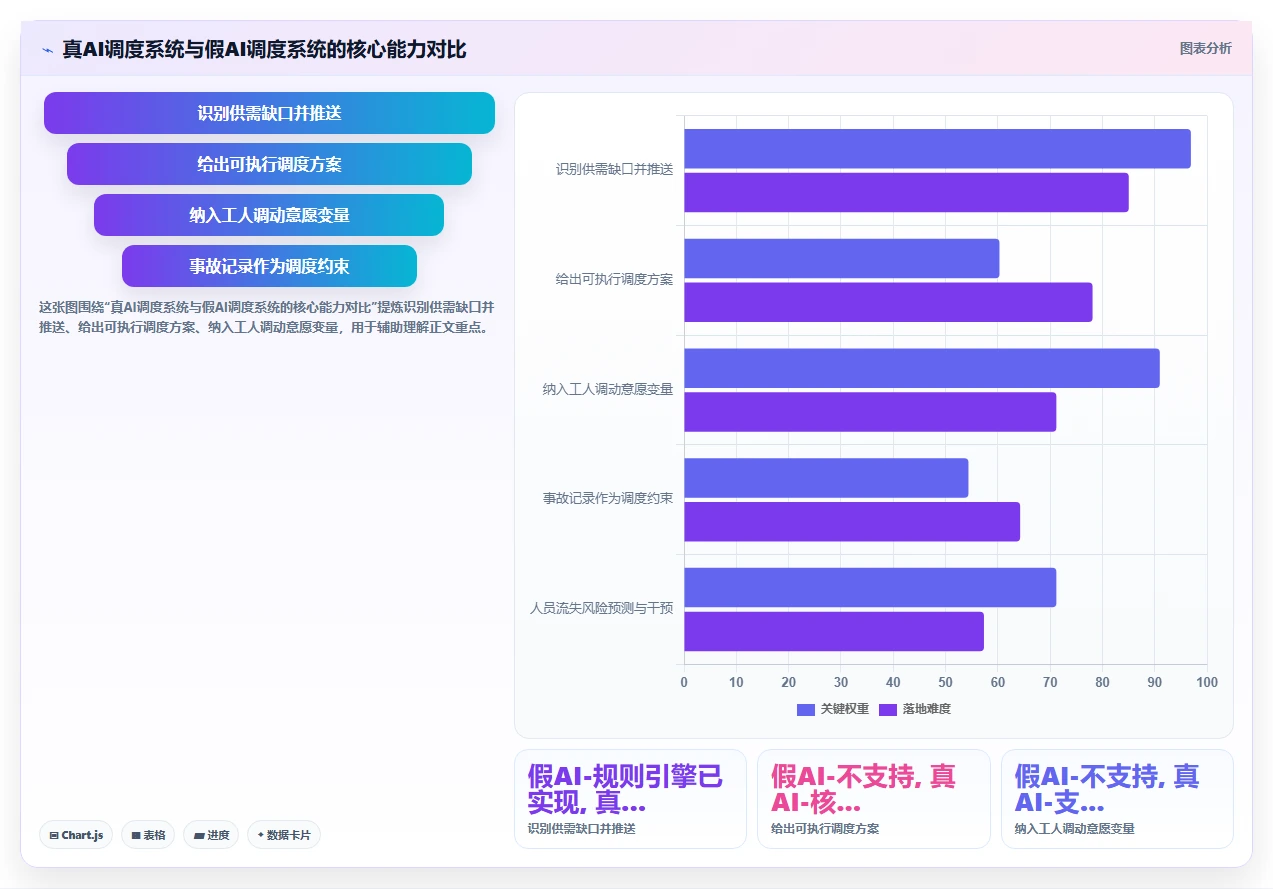The height and width of the screenshot is (889, 1273).
Task: Click the y-axis label 事故记录作为调度约束
Action: tap(608, 498)
